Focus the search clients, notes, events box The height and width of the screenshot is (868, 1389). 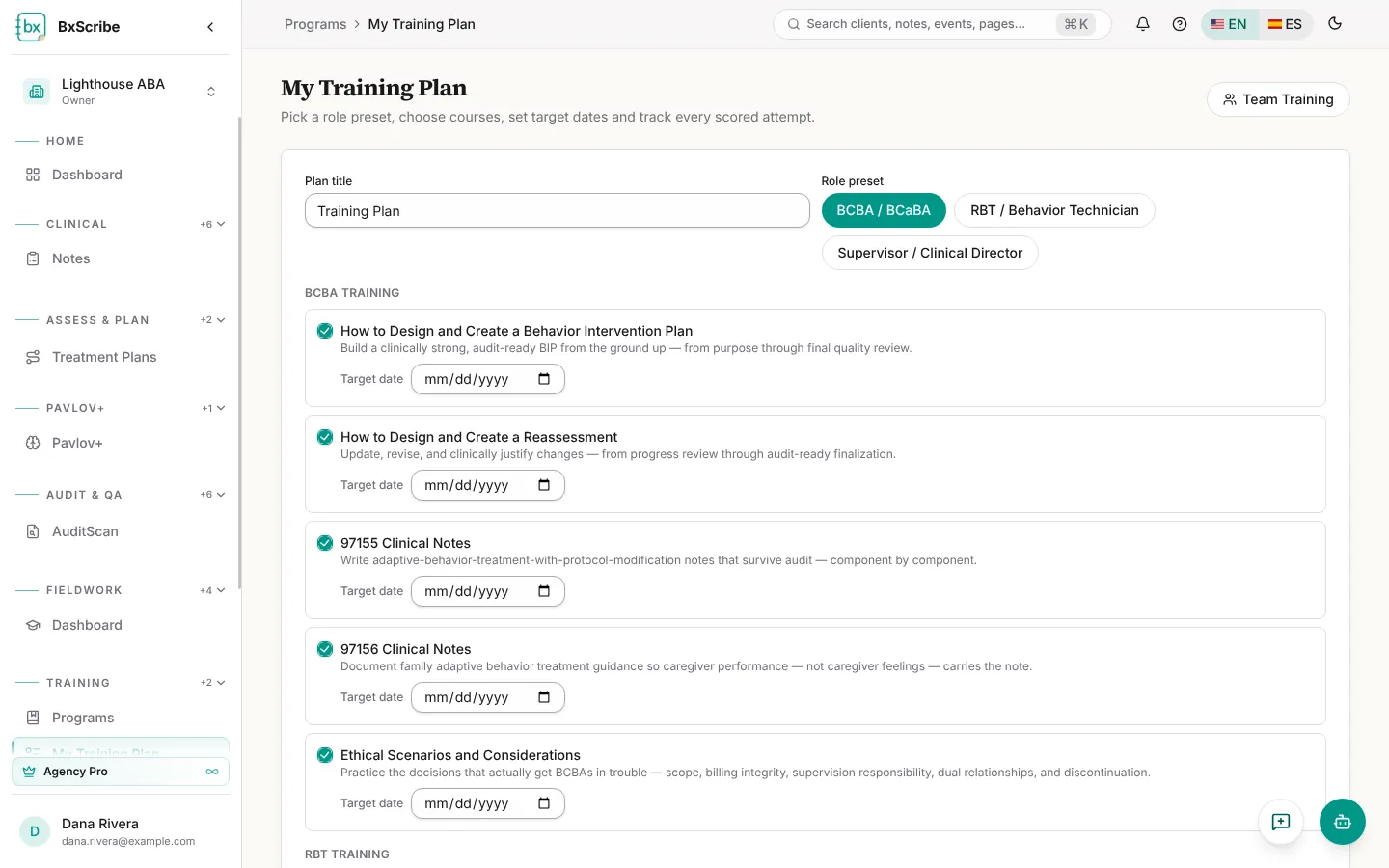941,24
